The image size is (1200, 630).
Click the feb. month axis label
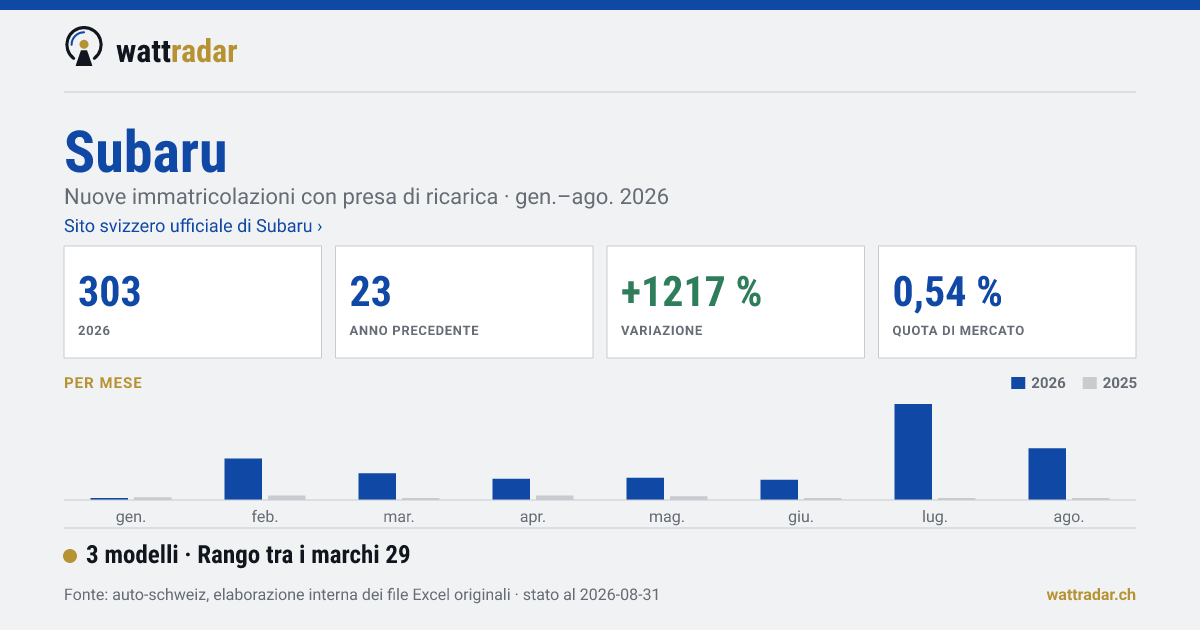265,517
